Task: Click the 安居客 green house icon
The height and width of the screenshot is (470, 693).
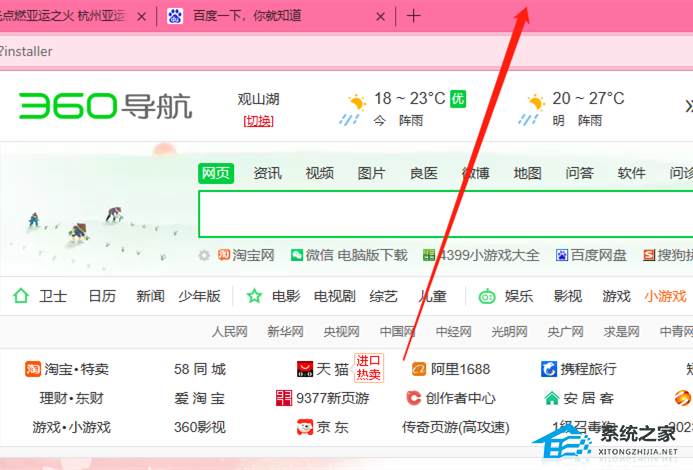Action: tap(552, 398)
